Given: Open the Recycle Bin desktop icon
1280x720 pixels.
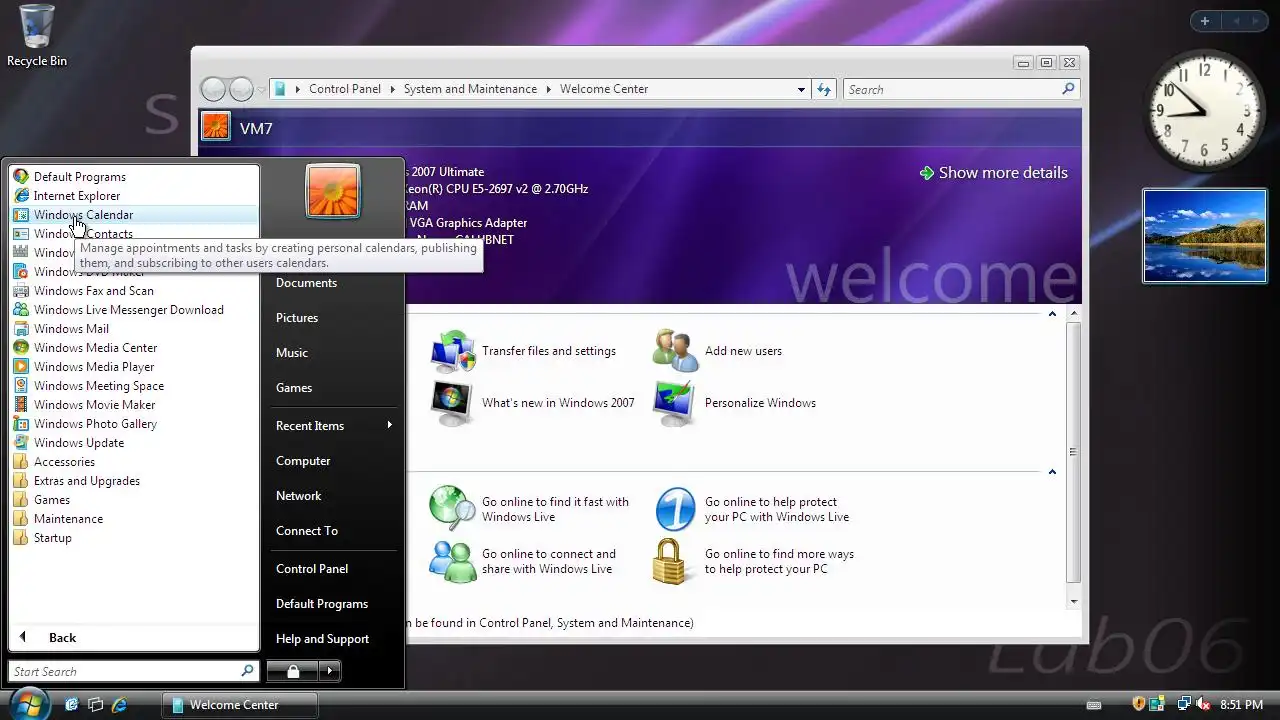Looking at the screenshot, I should pyautogui.click(x=37, y=36).
